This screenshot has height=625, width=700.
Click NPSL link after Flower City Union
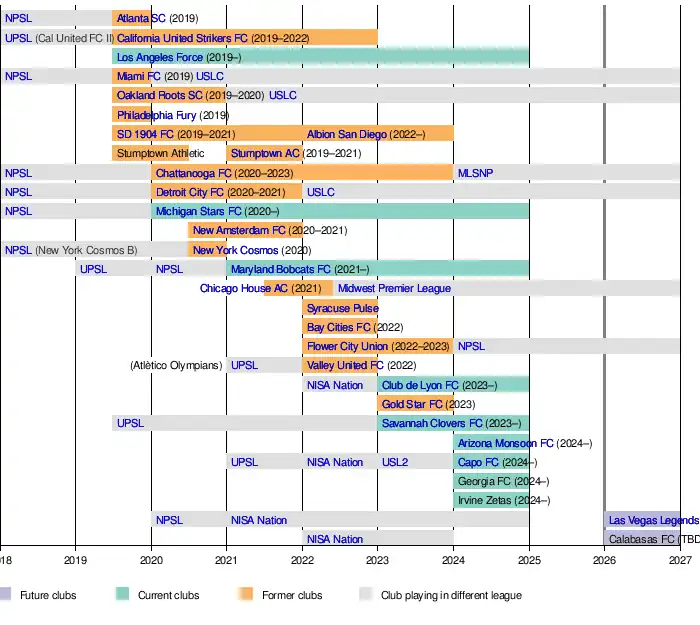pyautogui.click(x=471, y=346)
